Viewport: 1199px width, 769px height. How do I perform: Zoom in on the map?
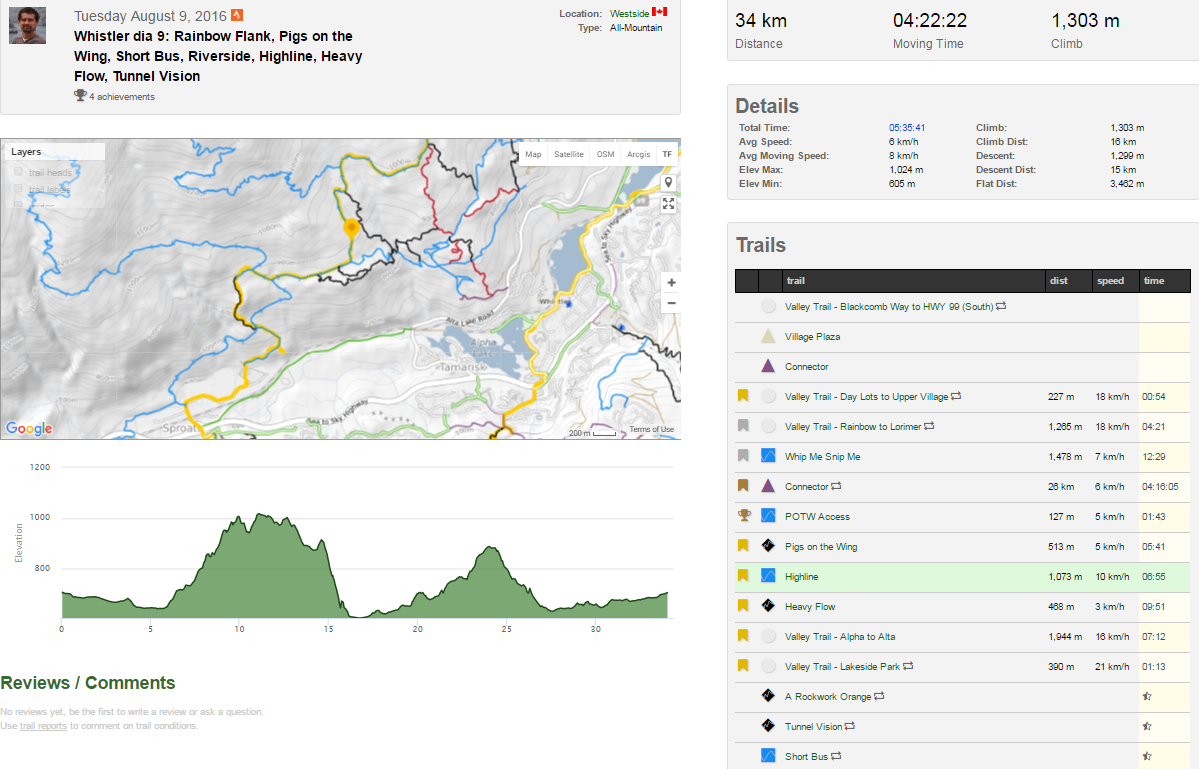pyautogui.click(x=671, y=283)
